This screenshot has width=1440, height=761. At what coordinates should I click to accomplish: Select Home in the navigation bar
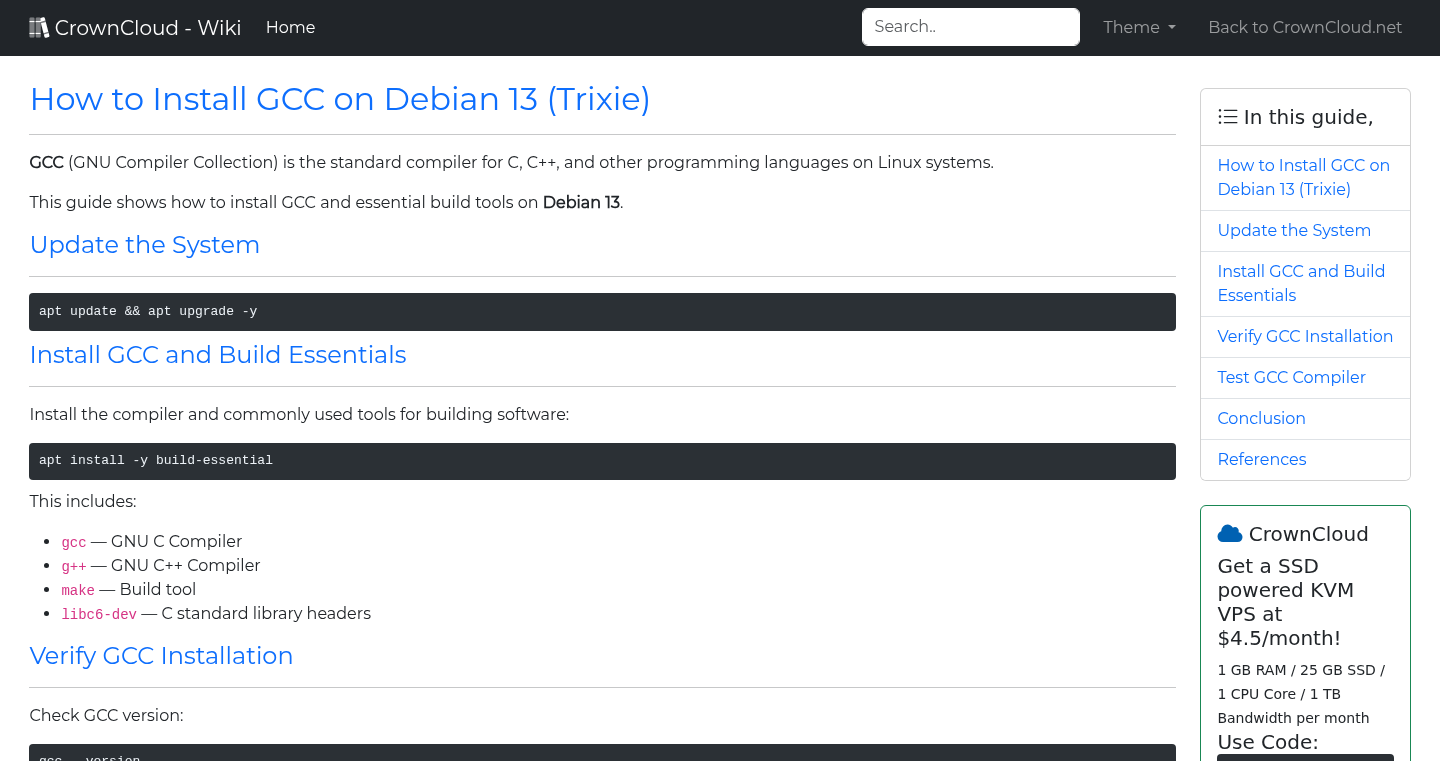pos(290,27)
